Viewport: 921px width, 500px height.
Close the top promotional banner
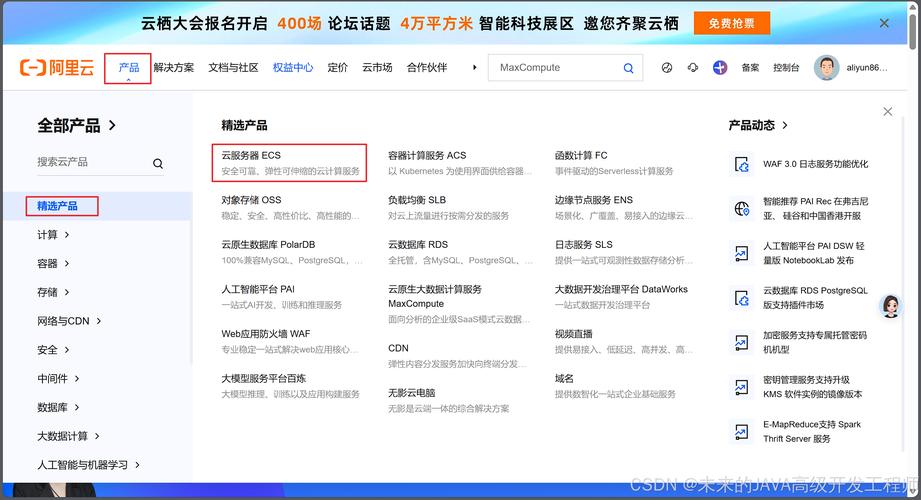click(x=884, y=24)
